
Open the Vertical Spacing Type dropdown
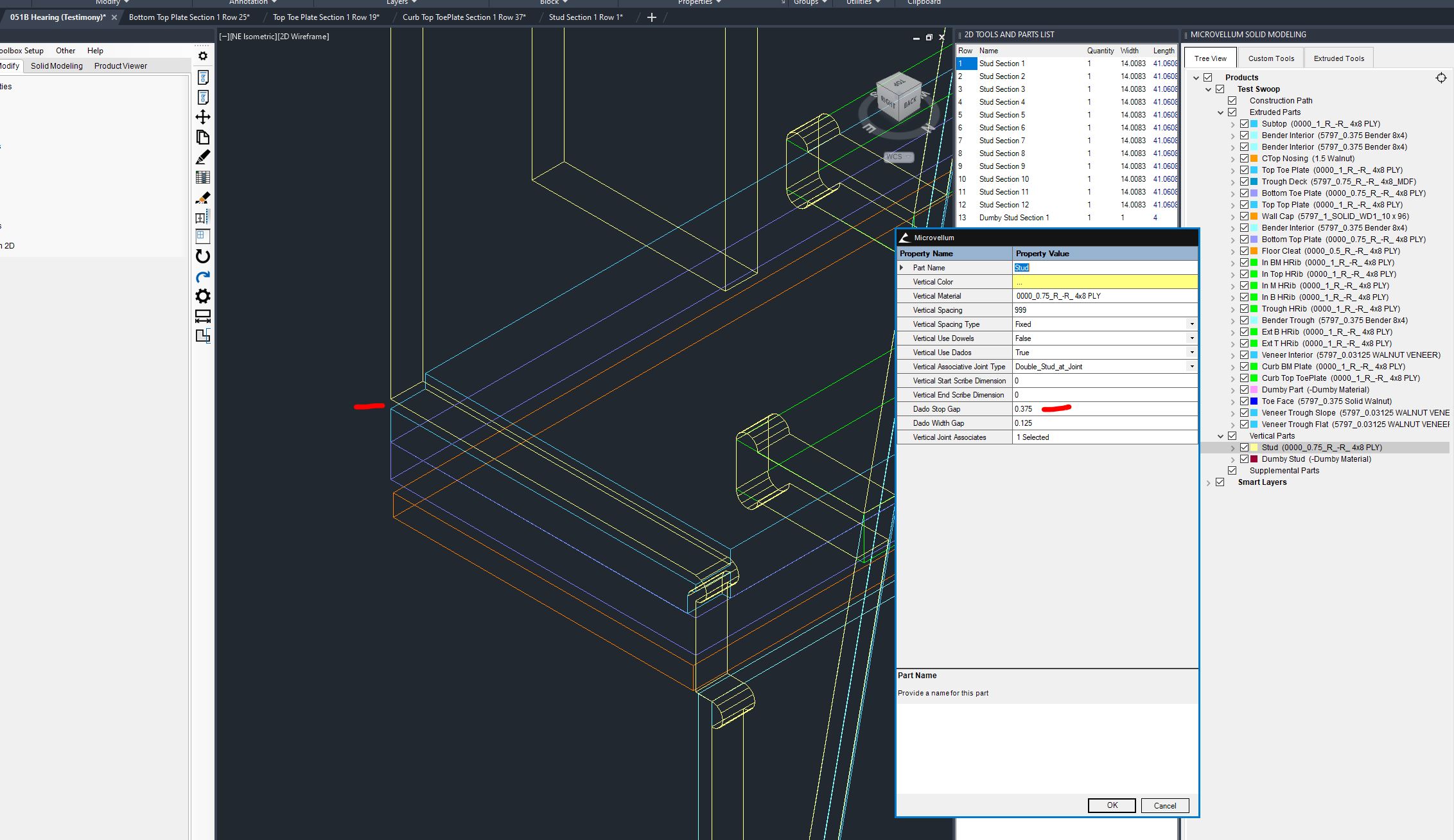[1192, 324]
